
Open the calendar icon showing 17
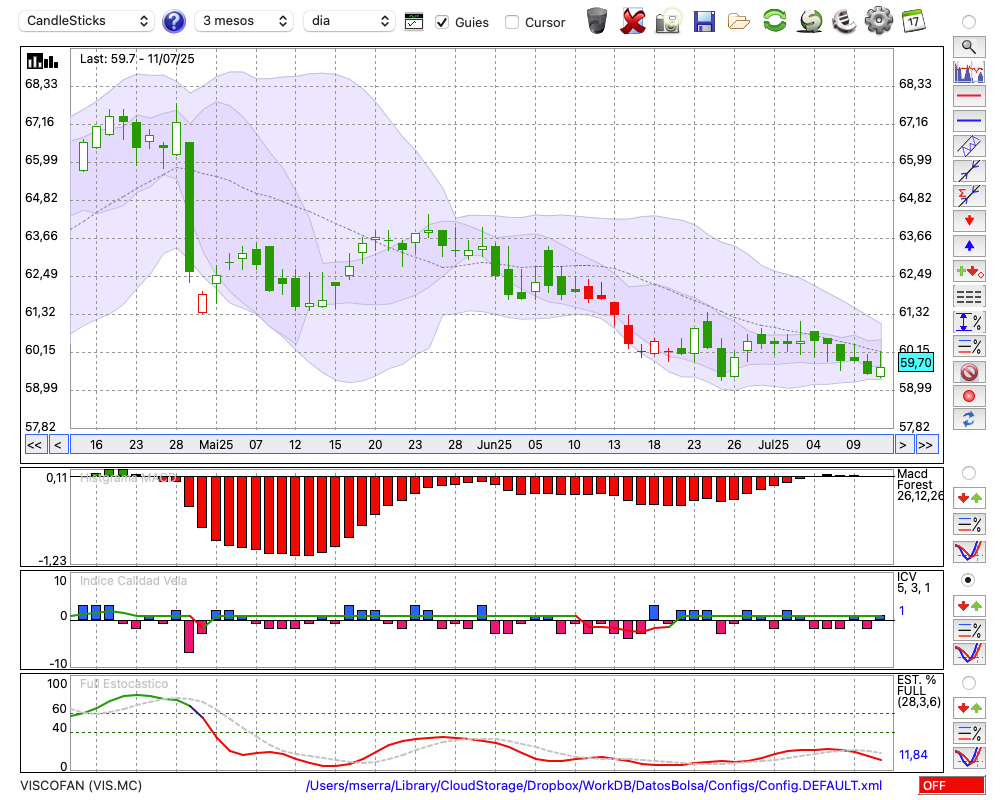pyautogui.click(x=913, y=21)
